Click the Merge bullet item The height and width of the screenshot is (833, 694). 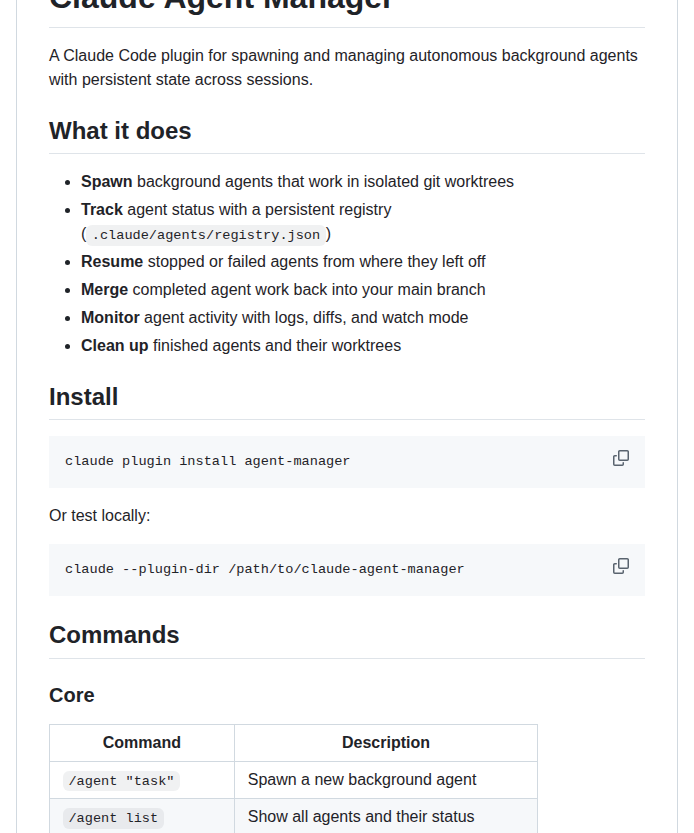tap(283, 290)
